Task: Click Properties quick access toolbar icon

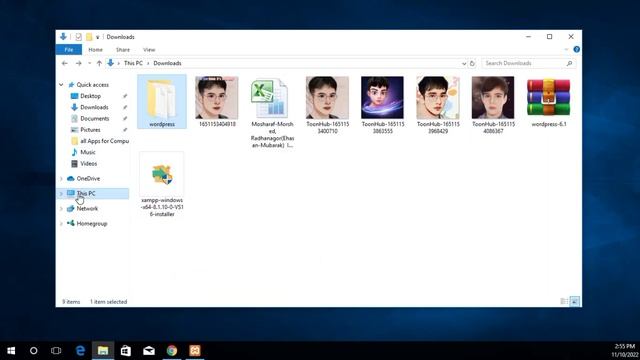Action: [x=78, y=37]
